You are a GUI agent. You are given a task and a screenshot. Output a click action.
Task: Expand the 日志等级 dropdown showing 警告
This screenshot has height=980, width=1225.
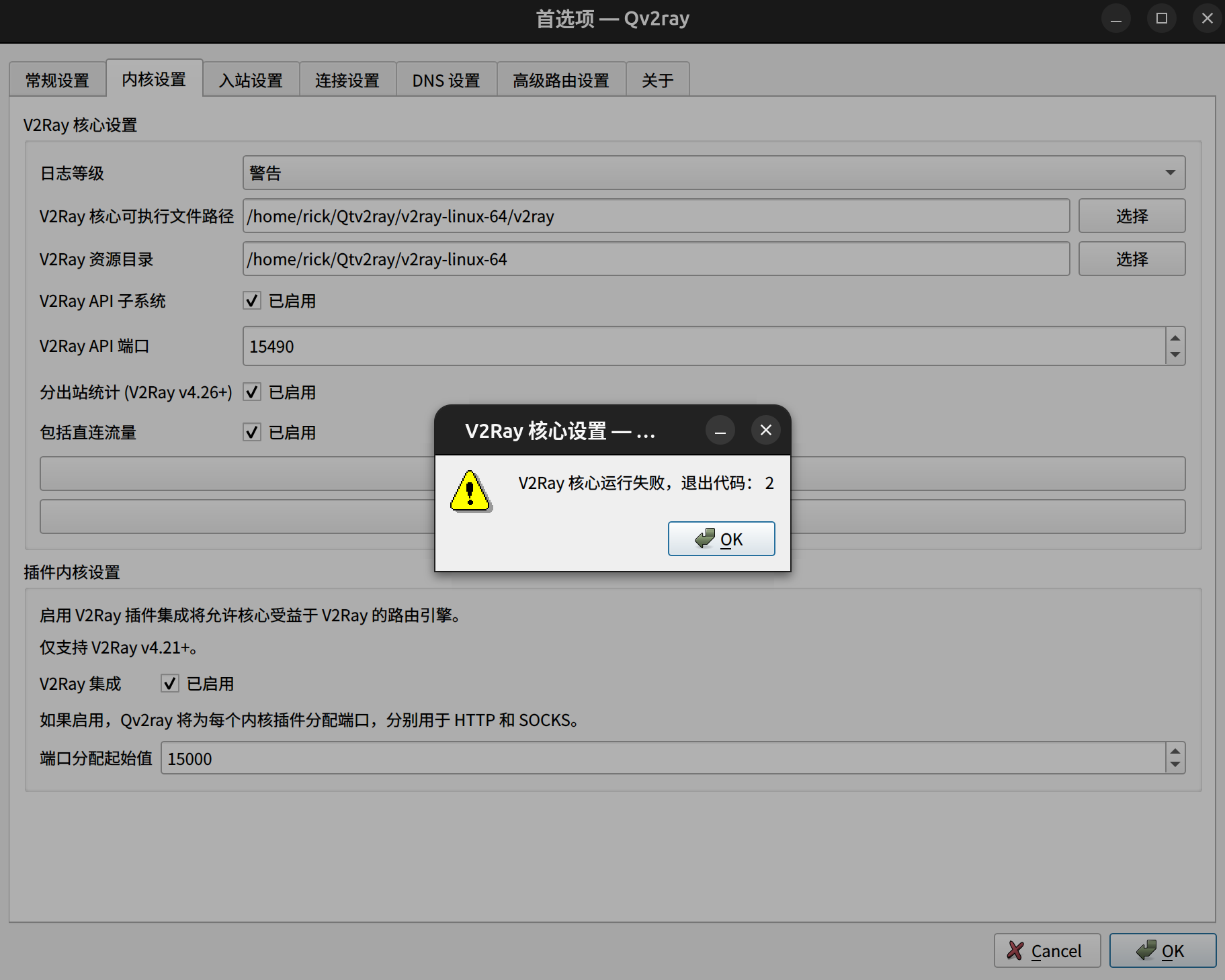point(714,173)
